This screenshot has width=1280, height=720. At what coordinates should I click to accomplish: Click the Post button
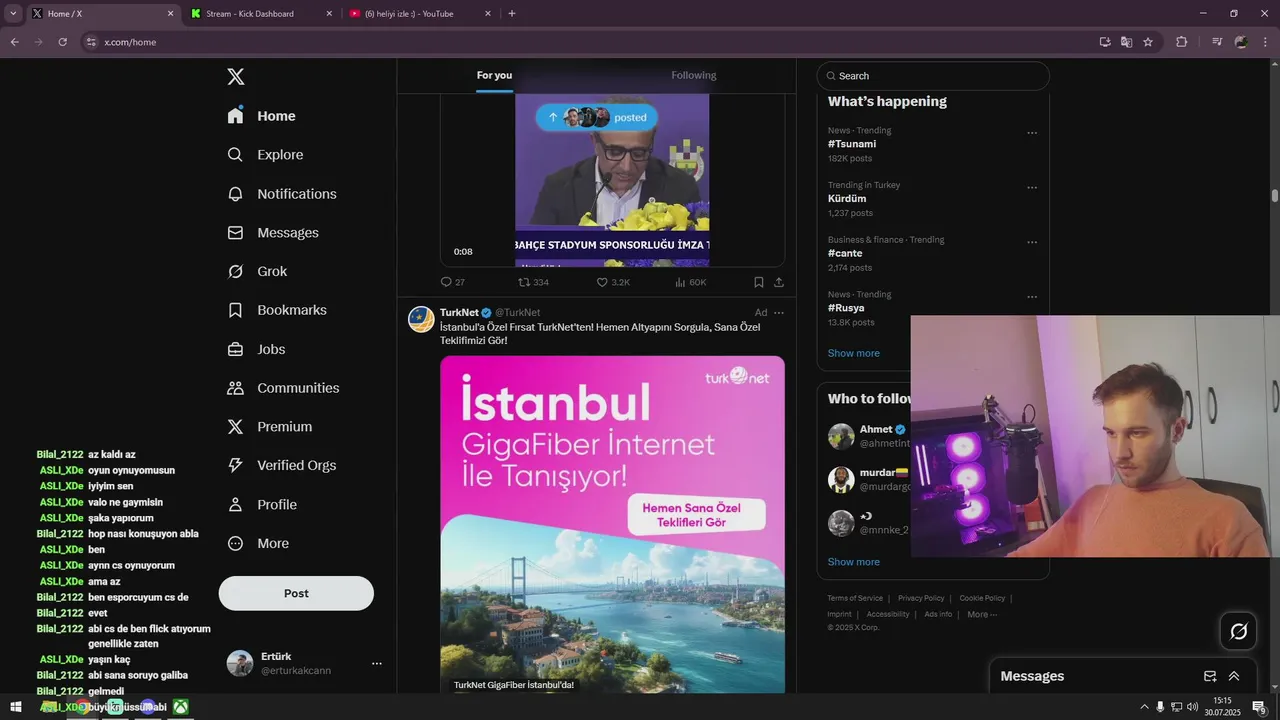pyautogui.click(x=296, y=593)
